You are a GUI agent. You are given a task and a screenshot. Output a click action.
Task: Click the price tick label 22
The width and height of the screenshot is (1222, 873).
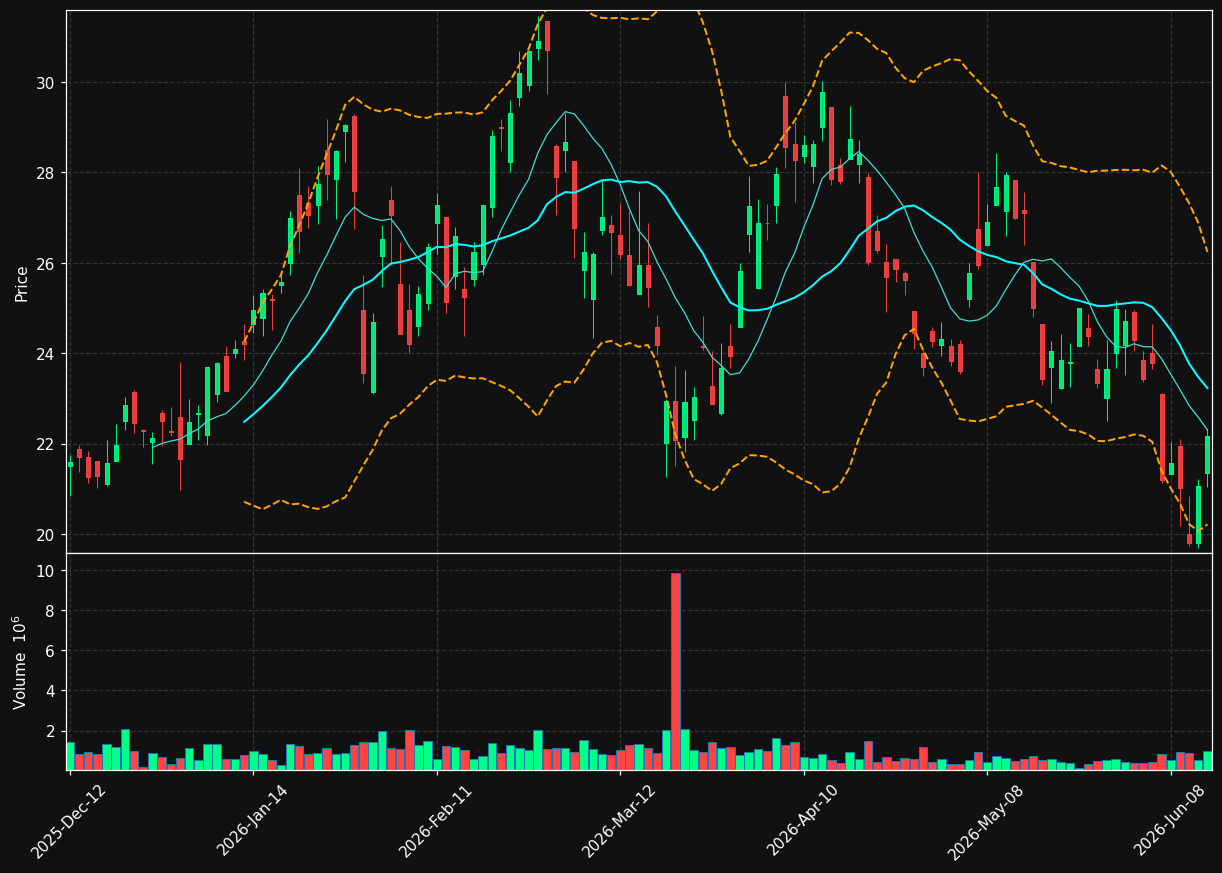click(x=47, y=444)
